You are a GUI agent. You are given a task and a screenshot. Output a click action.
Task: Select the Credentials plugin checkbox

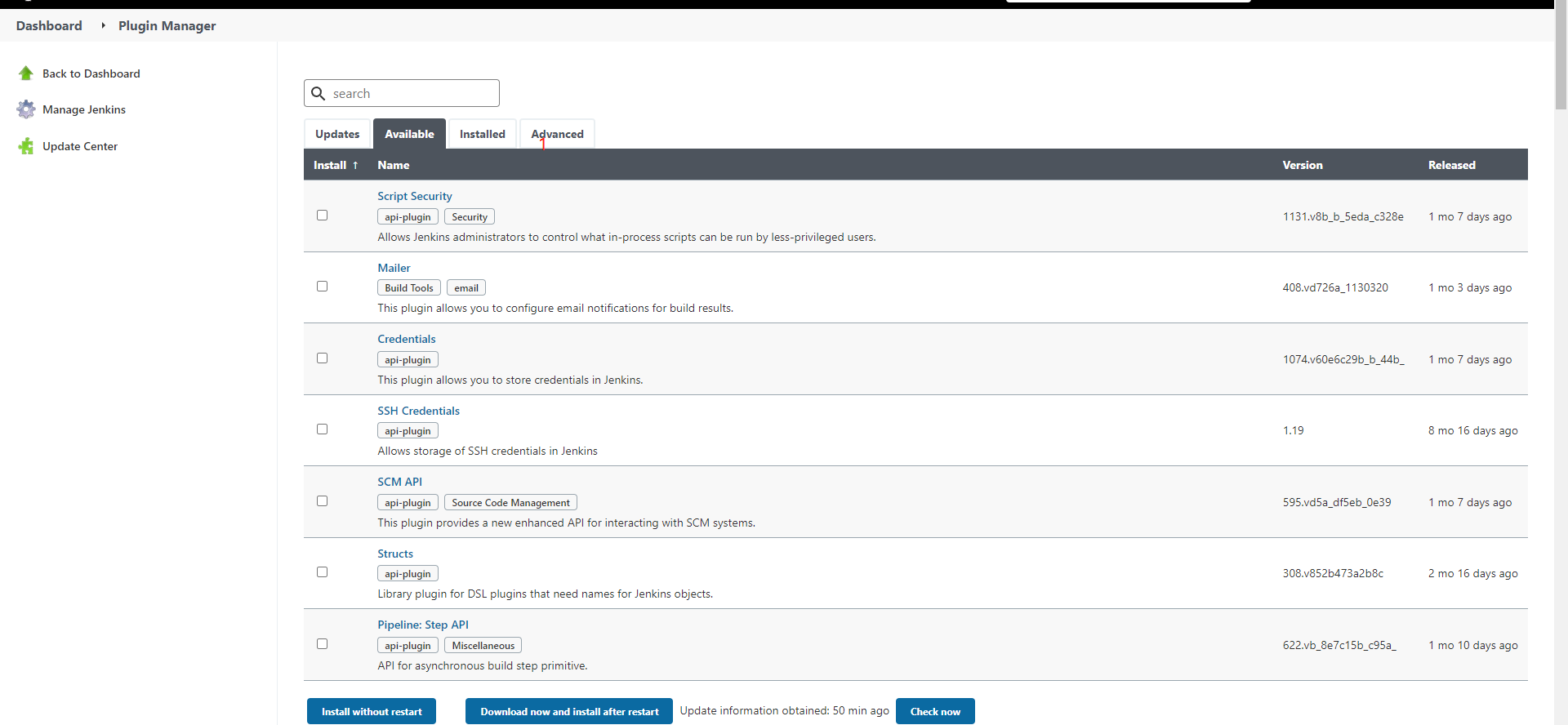coord(322,358)
